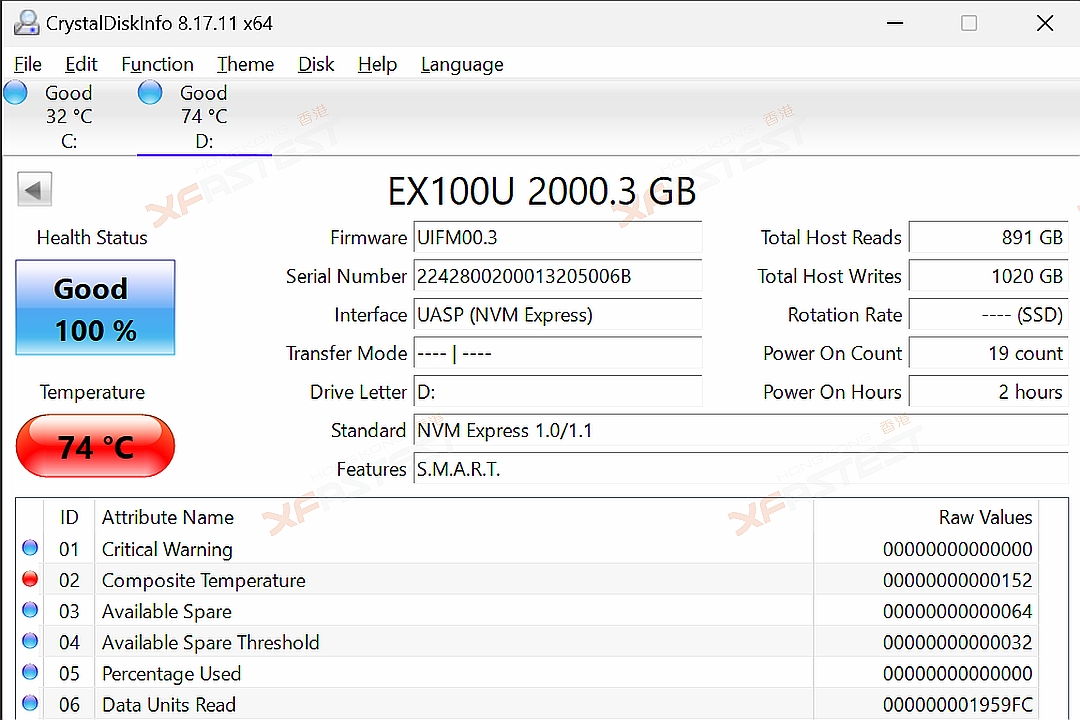The height and width of the screenshot is (720, 1080).
Task: Click the Critical Warning status indicator dot
Action: (x=30, y=548)
